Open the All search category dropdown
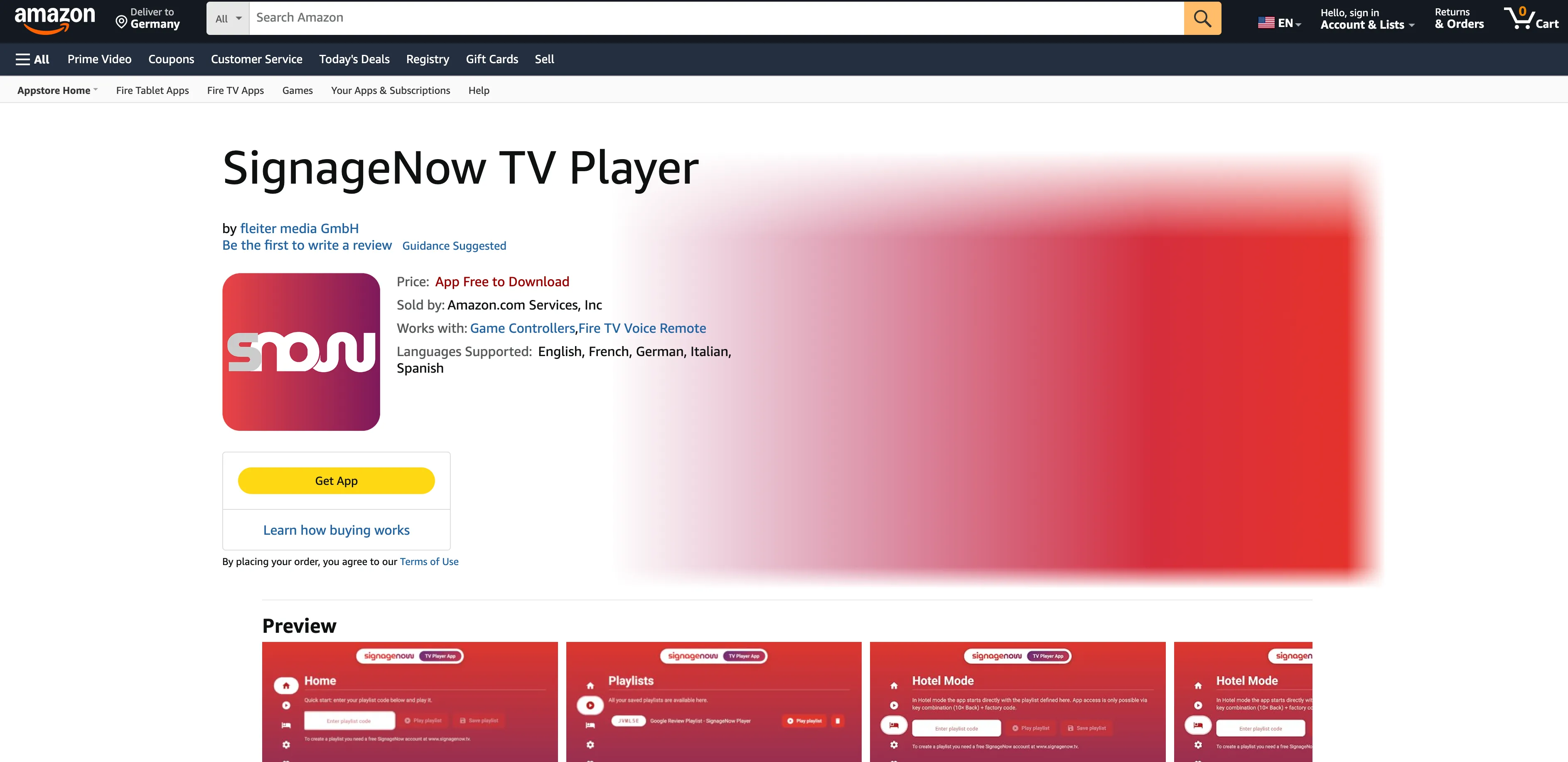This screenshot has height=762, width=1568. tap(228, 18)
